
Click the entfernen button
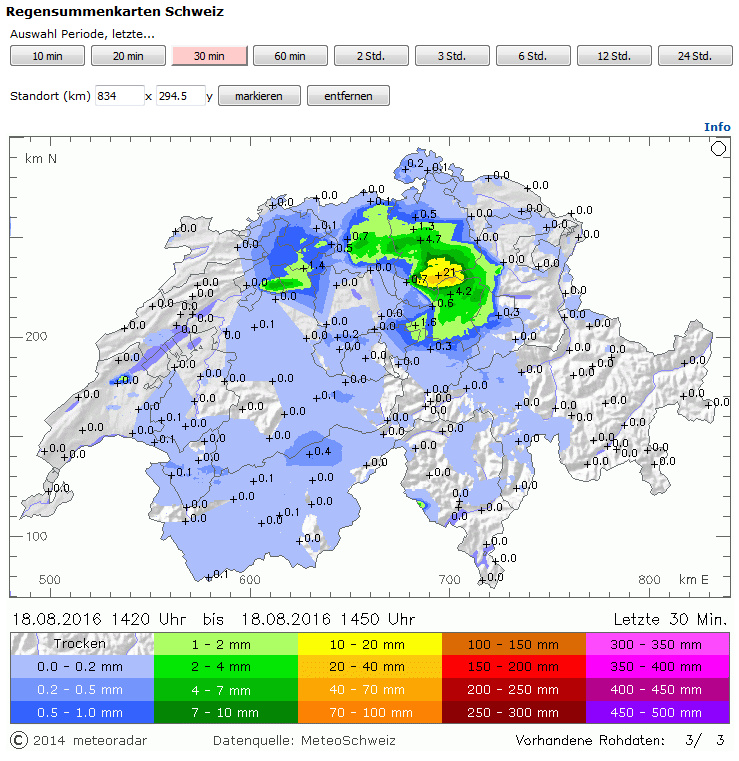(348, 96)
